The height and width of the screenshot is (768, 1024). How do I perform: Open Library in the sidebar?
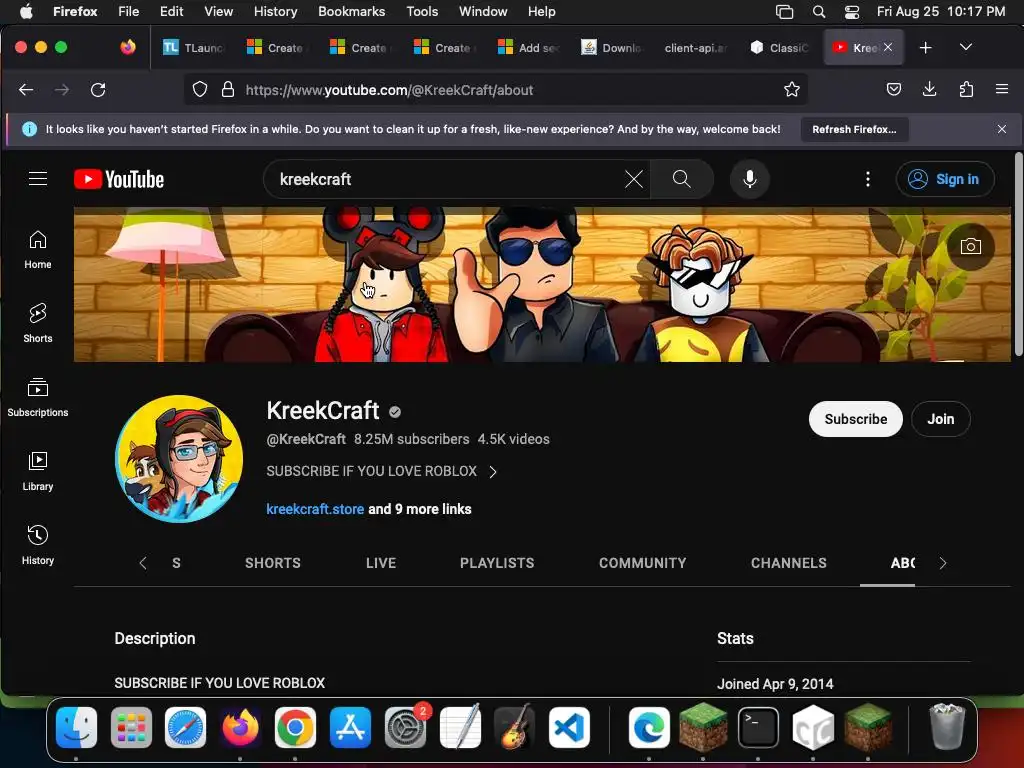pyautogui.click(x=38, y=472)
